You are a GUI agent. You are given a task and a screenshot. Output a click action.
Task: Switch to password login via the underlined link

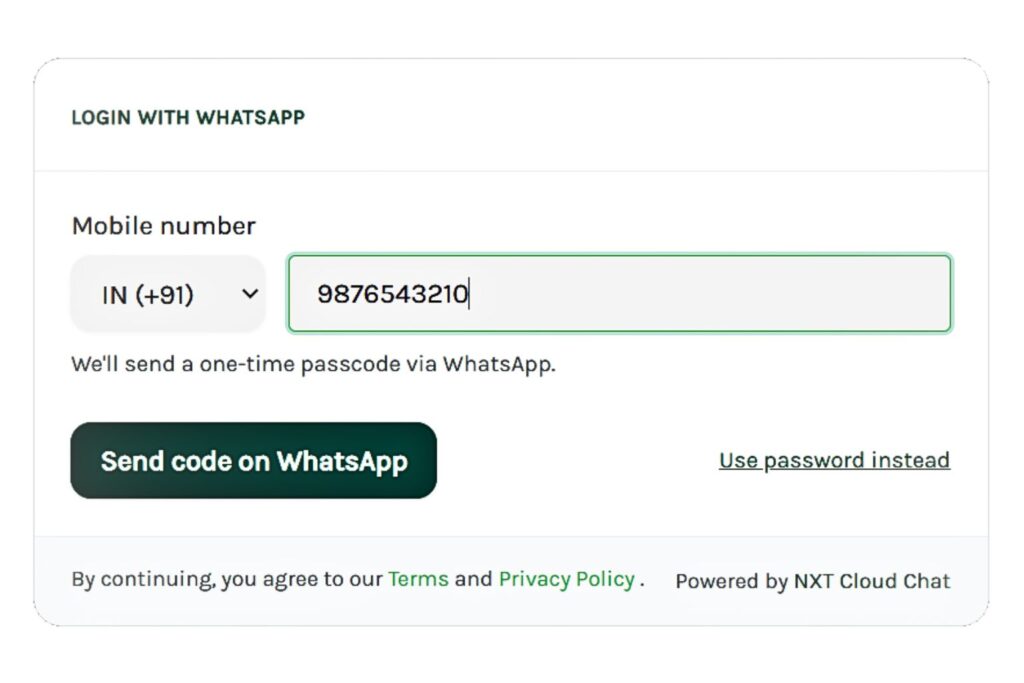click(x=834, y=460)
